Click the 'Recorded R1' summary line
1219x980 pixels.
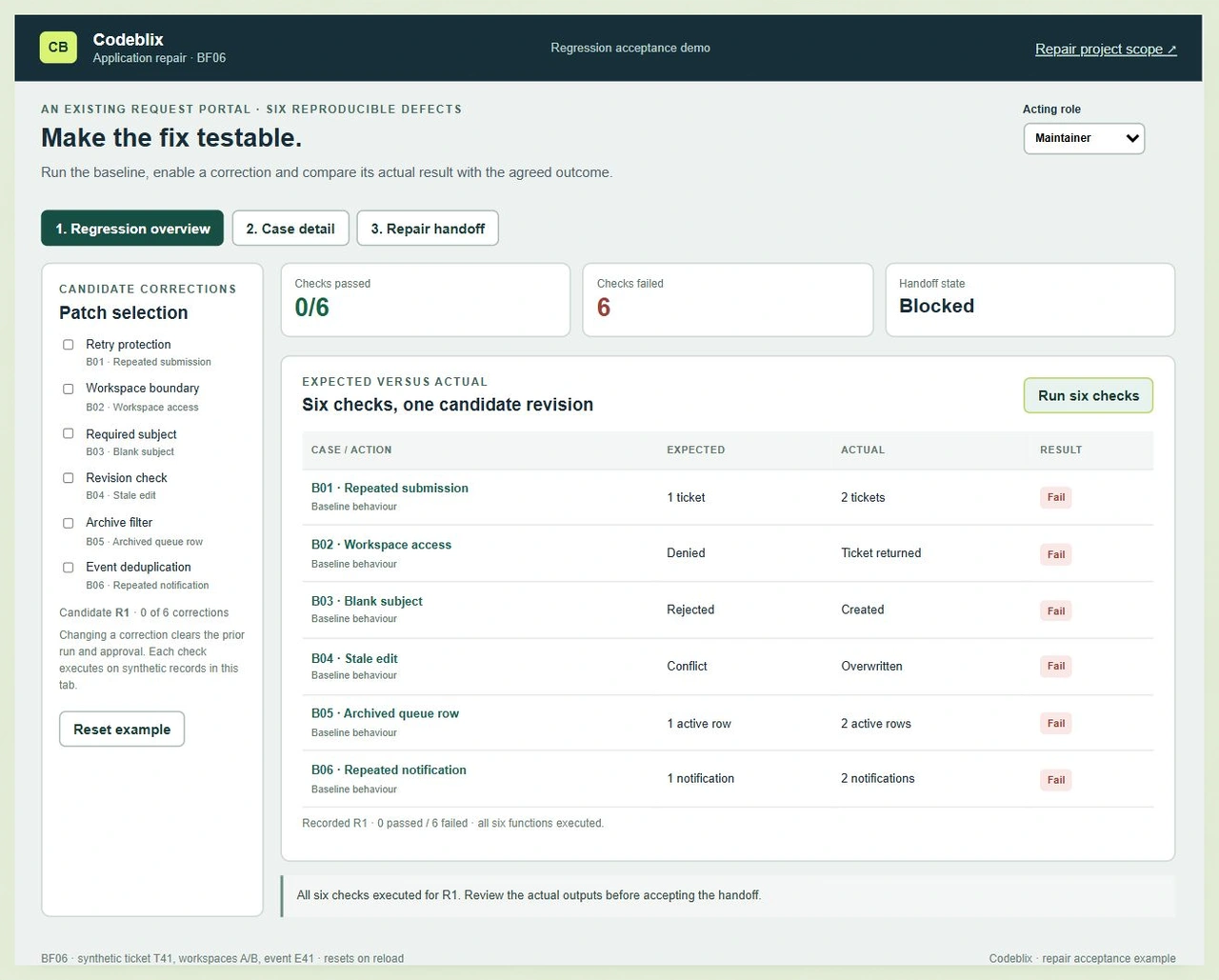coord(452,823)
